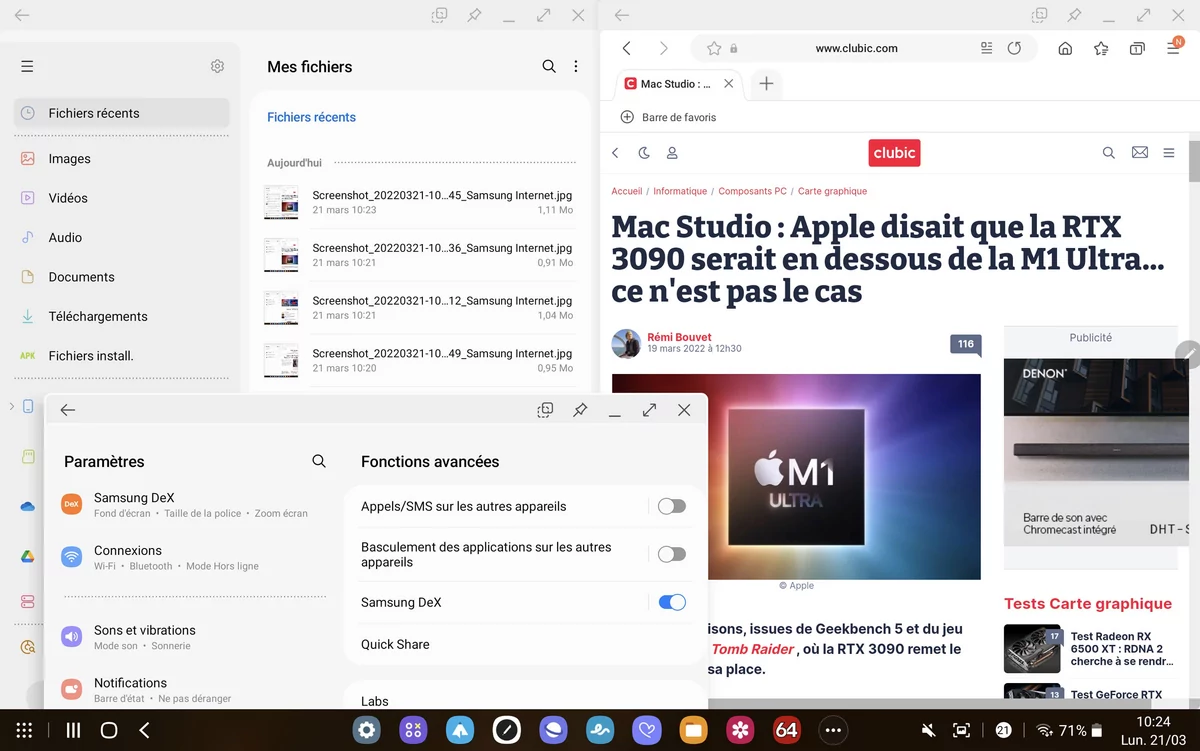This screenshot has height=751, width=1200.
Task: Pin the Paramètres window on top
Action: [x=580, y=410]
